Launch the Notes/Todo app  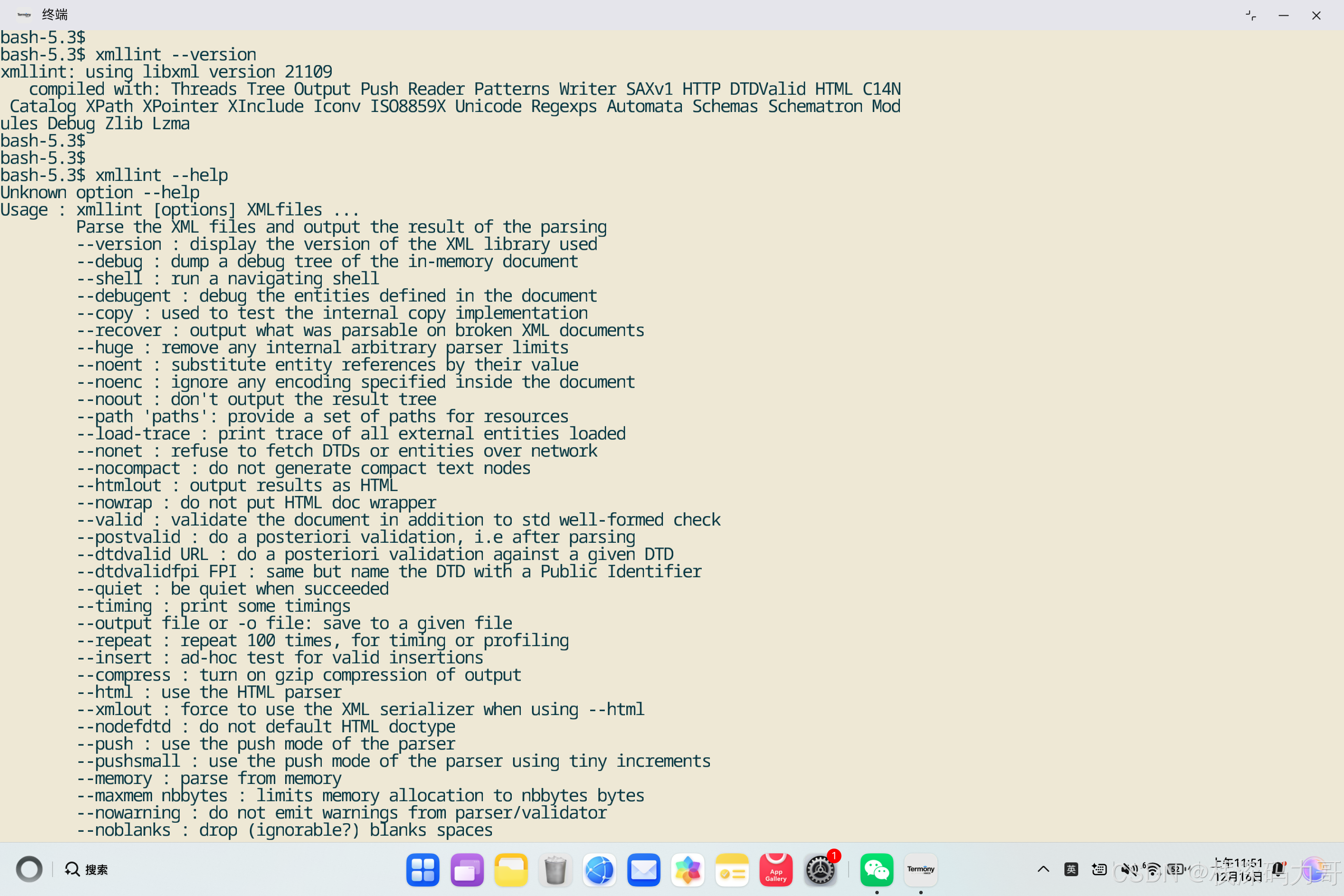click(732, 869)
